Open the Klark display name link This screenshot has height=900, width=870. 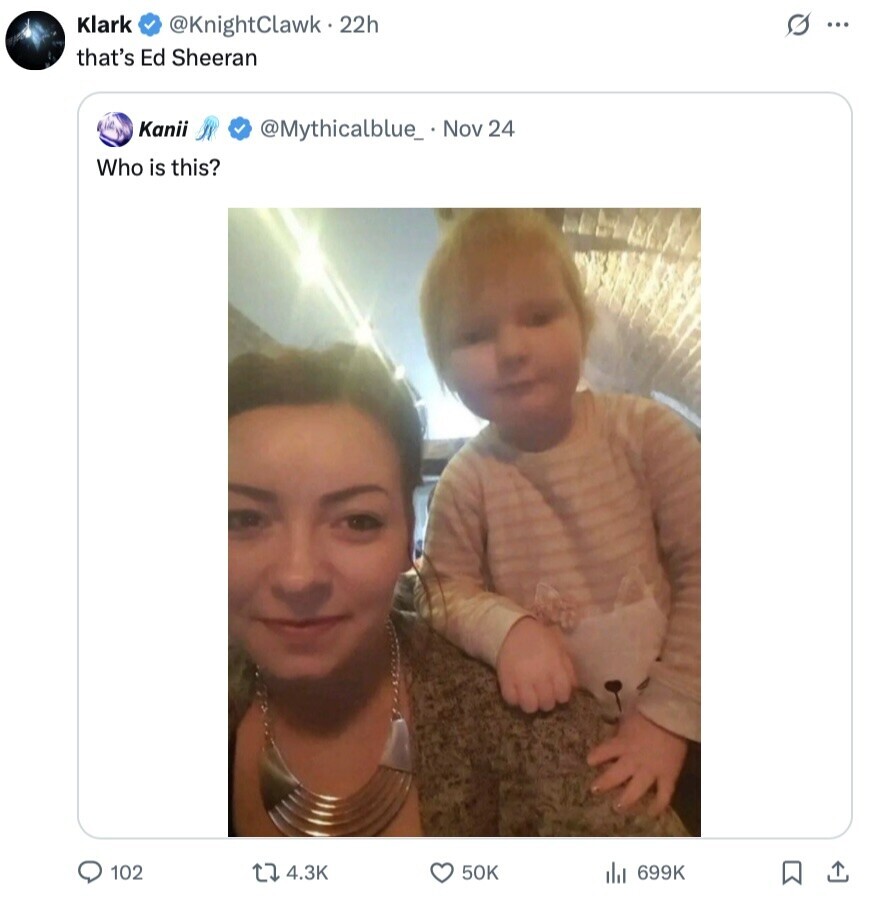104,25
